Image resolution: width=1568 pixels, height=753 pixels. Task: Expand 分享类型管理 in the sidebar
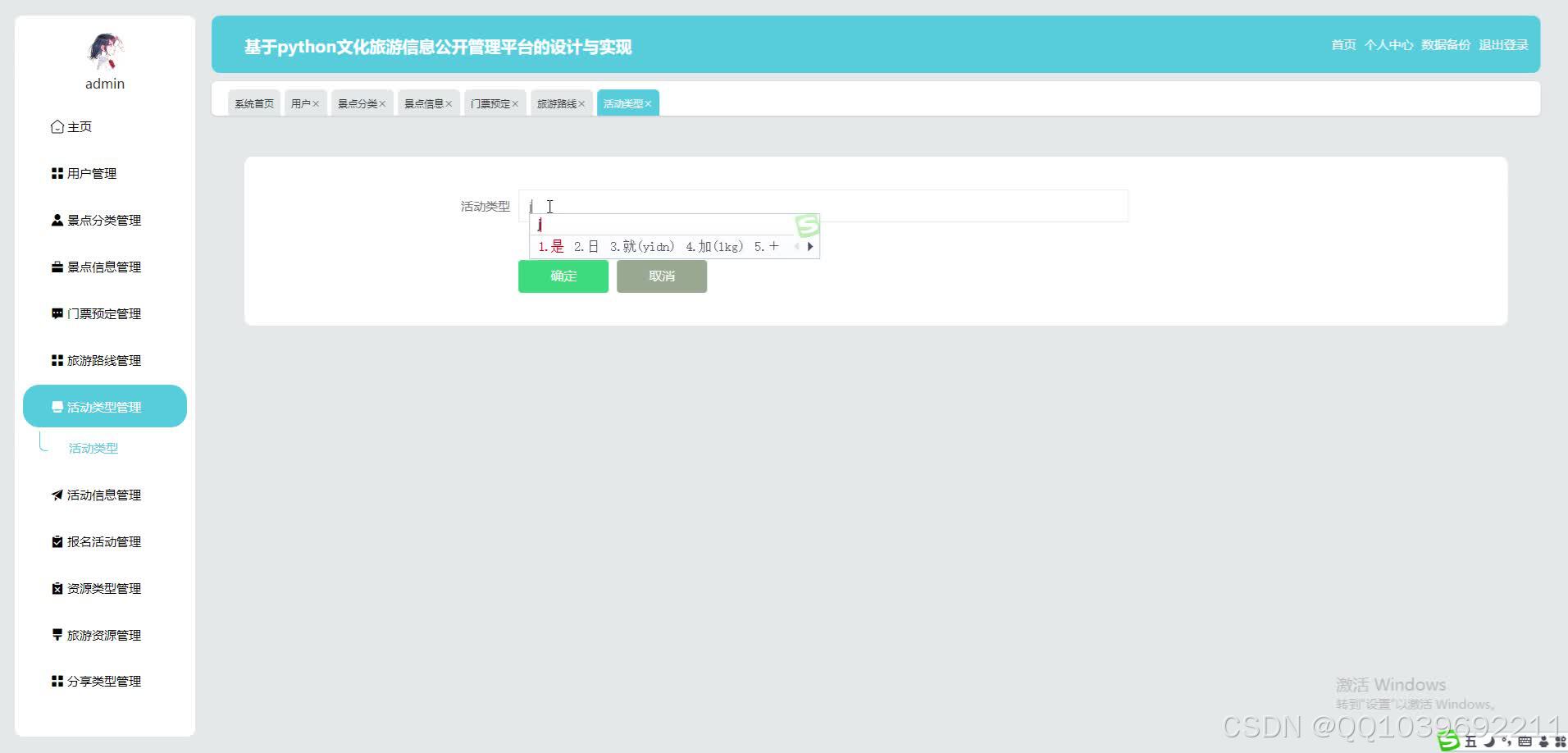click(x=105, y=682)
